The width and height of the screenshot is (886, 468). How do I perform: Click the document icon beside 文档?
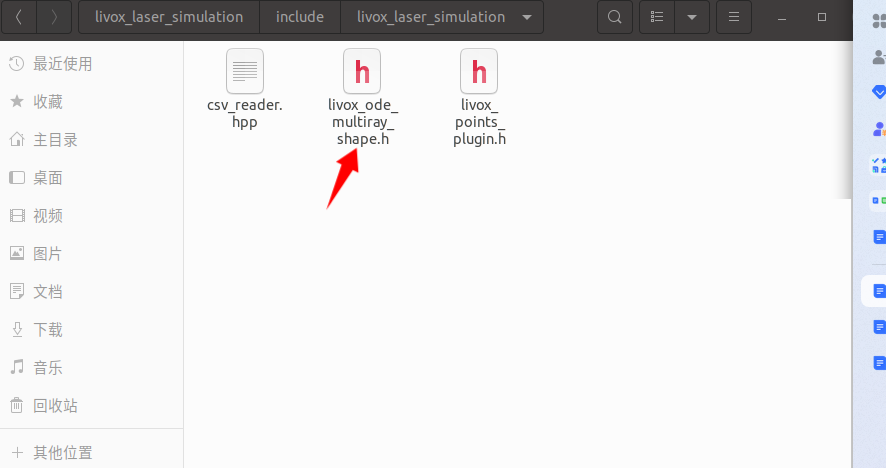(x=17, y=291)
